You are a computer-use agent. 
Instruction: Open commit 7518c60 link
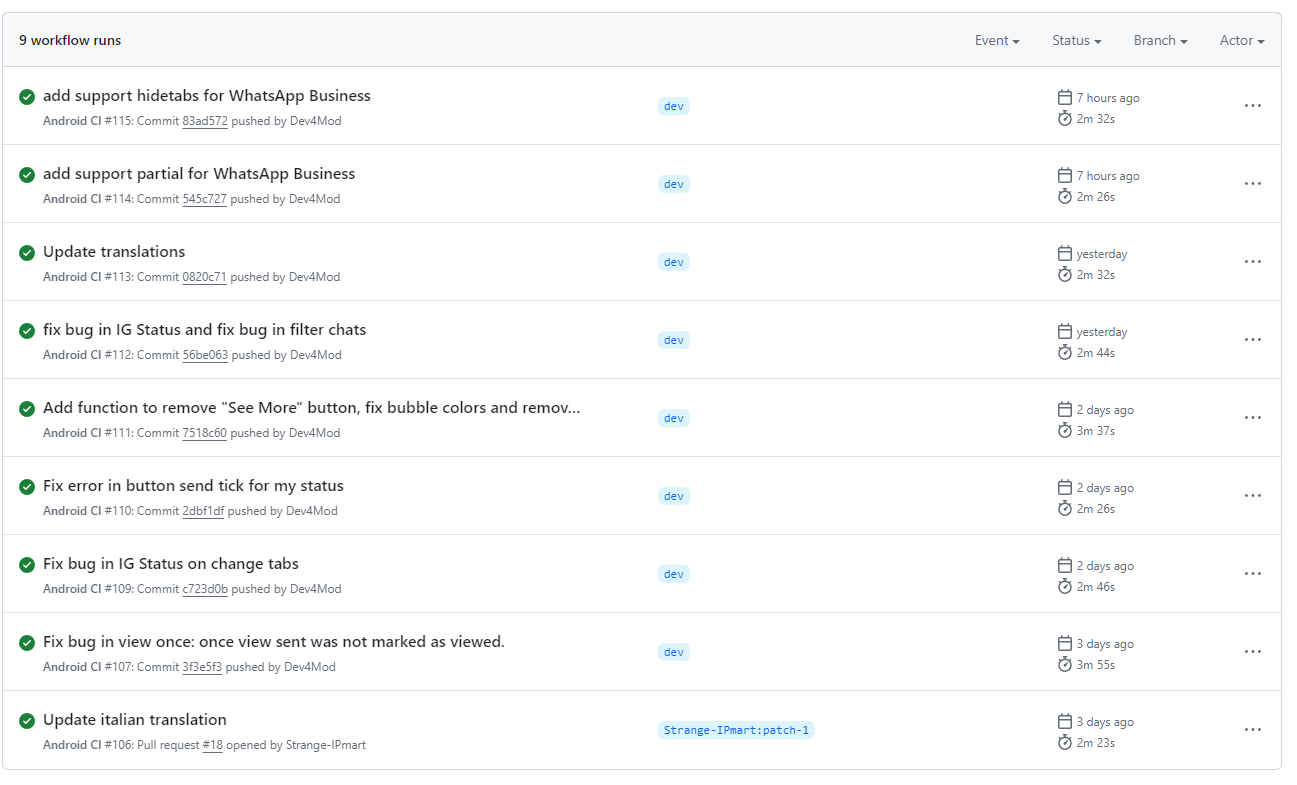[x=205, y=433]
